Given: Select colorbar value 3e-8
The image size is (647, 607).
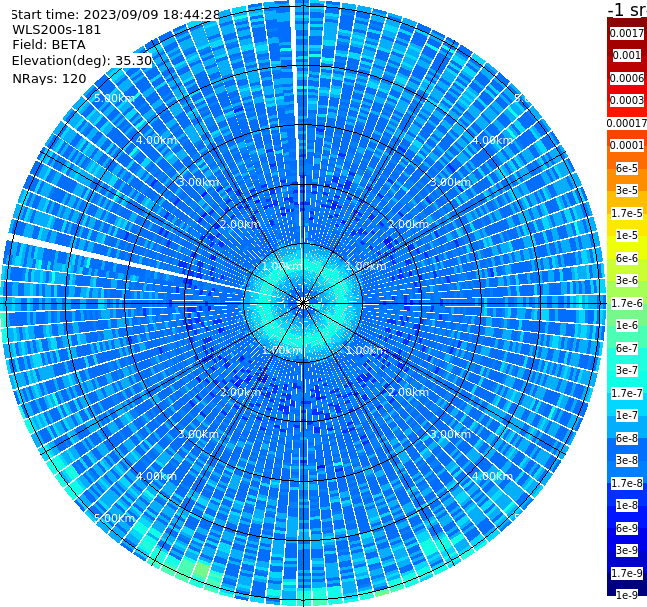Looking at the screenshot, I should point(627,460).
